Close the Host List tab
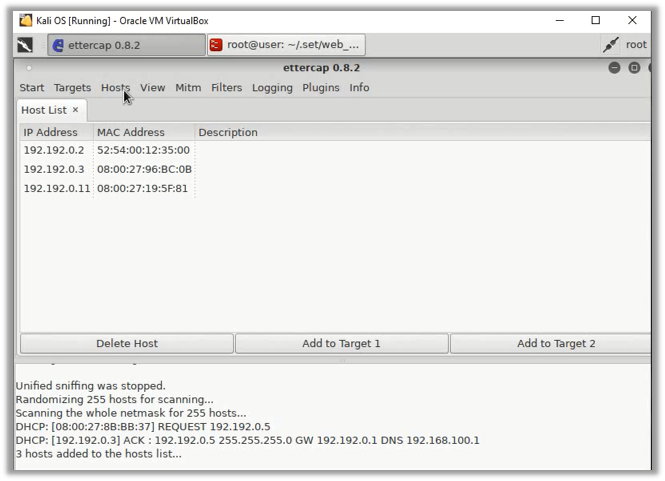Image resolution: width=665 pixels, height=481 pixels. 75,110
